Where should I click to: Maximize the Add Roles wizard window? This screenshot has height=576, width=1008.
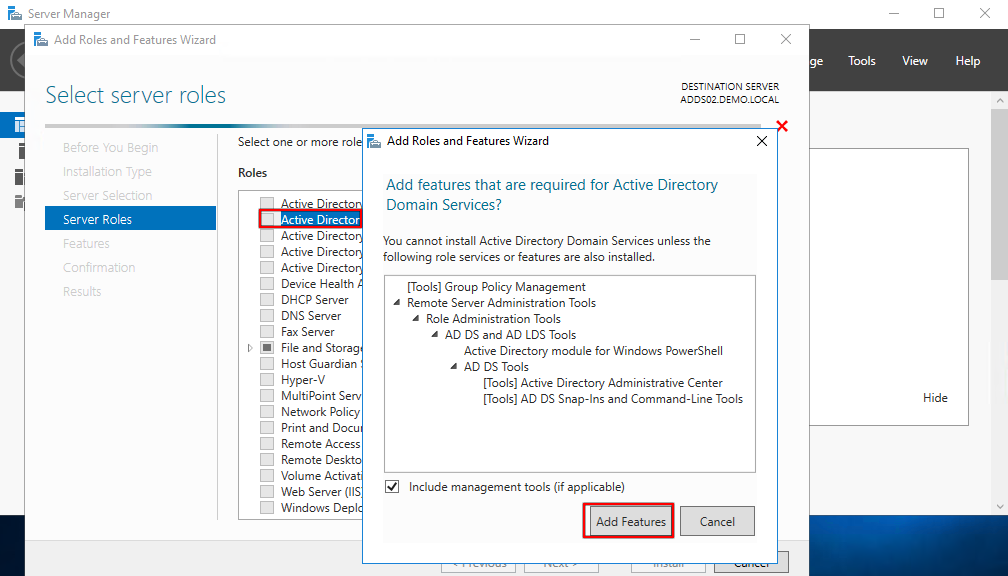[740, 39]
